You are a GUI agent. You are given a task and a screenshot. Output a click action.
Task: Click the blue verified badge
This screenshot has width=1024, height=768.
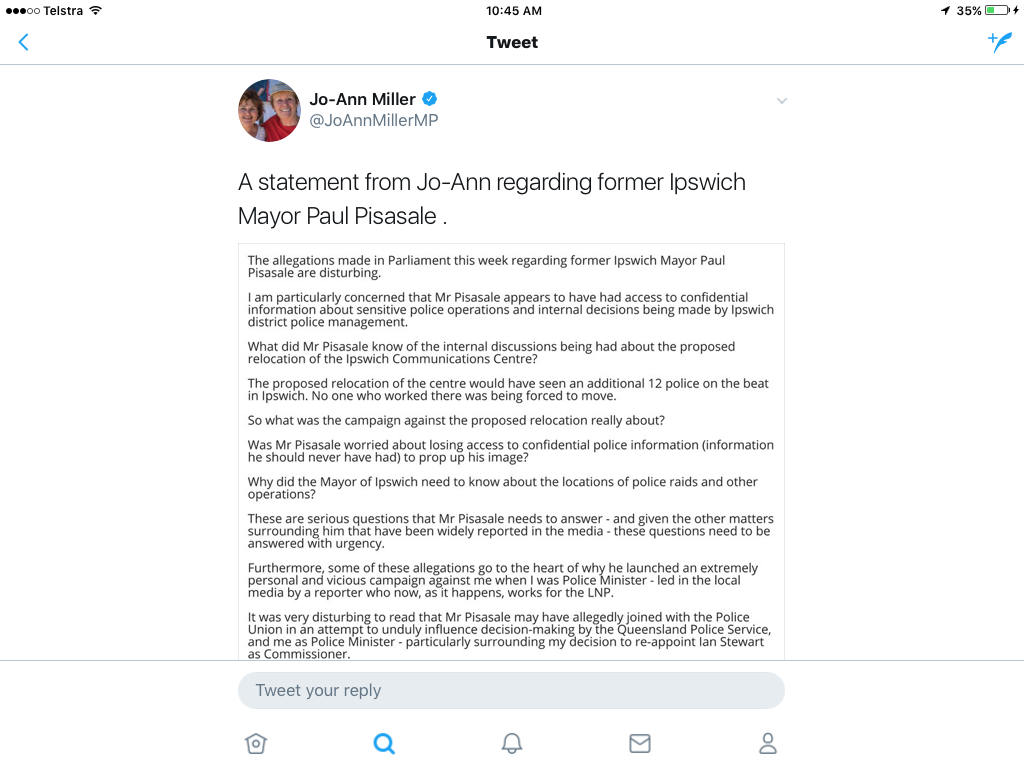point(430,99)
